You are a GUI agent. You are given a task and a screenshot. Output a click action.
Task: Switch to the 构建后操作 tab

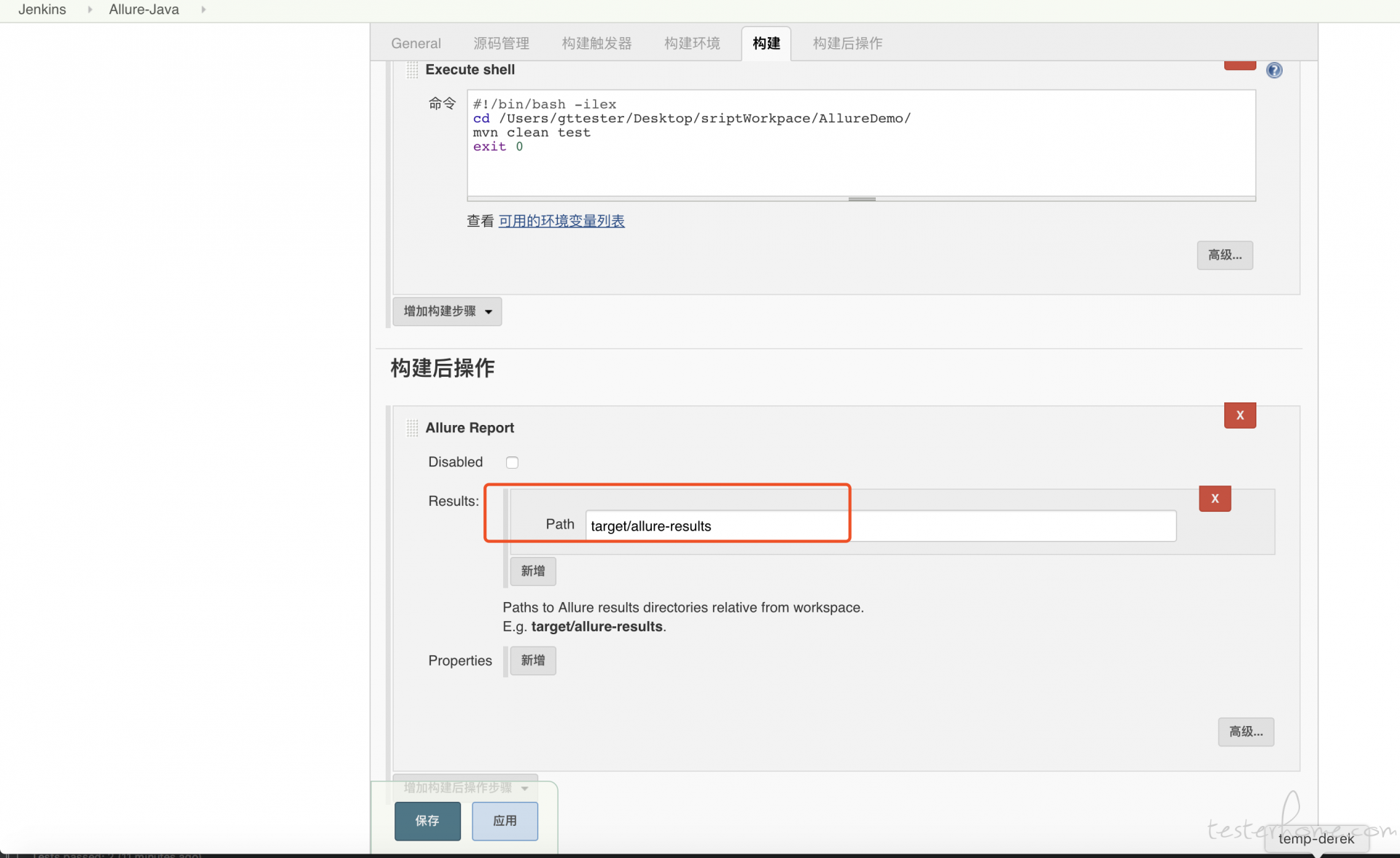pos(847,44)
